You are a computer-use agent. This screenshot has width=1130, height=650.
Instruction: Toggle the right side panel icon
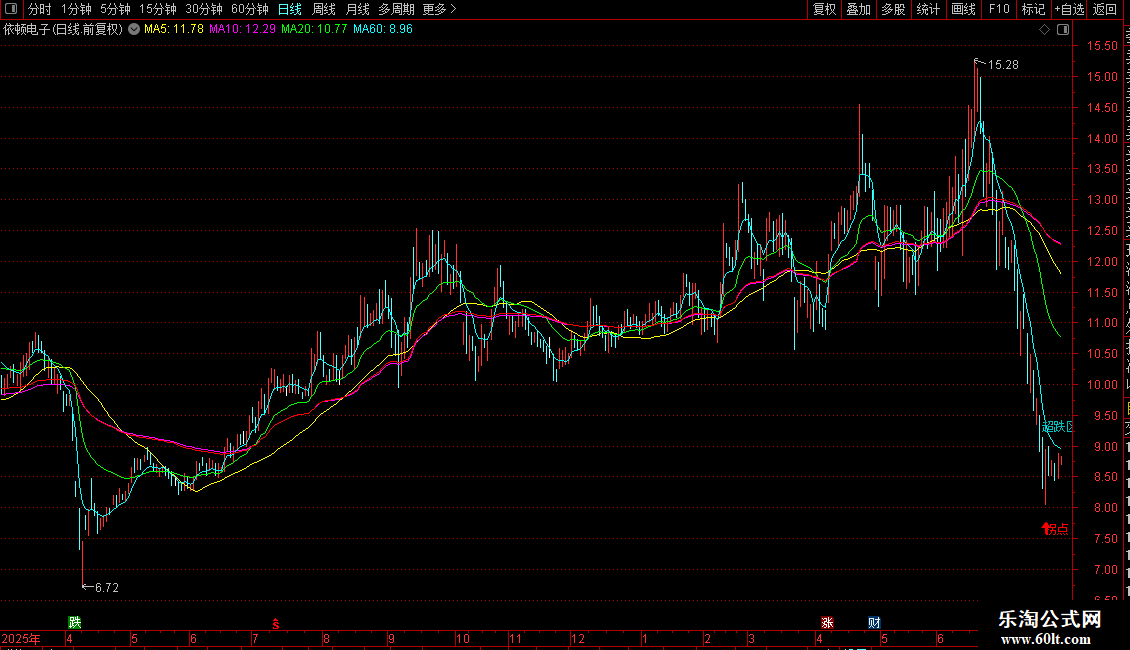point(1063,30)
